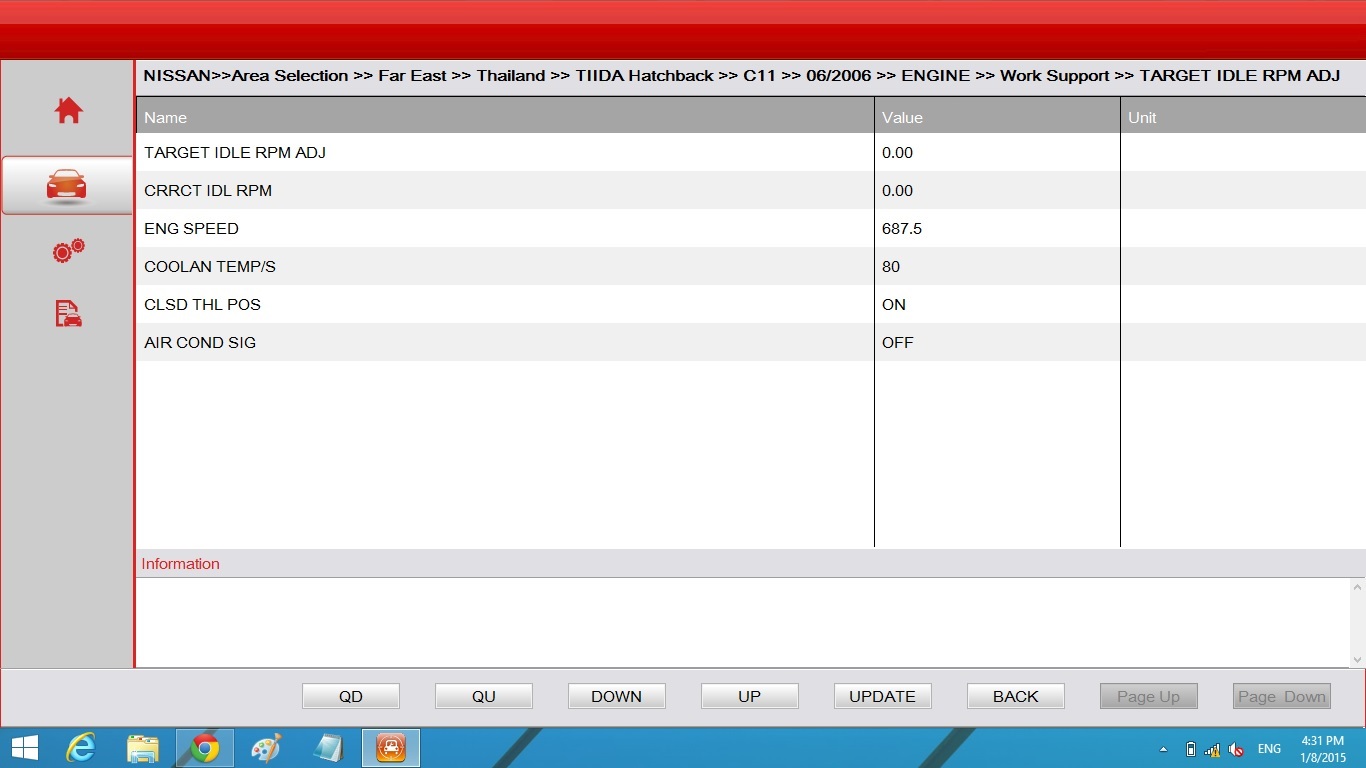
Task: Click the Page Up button
Action: 1149,696
